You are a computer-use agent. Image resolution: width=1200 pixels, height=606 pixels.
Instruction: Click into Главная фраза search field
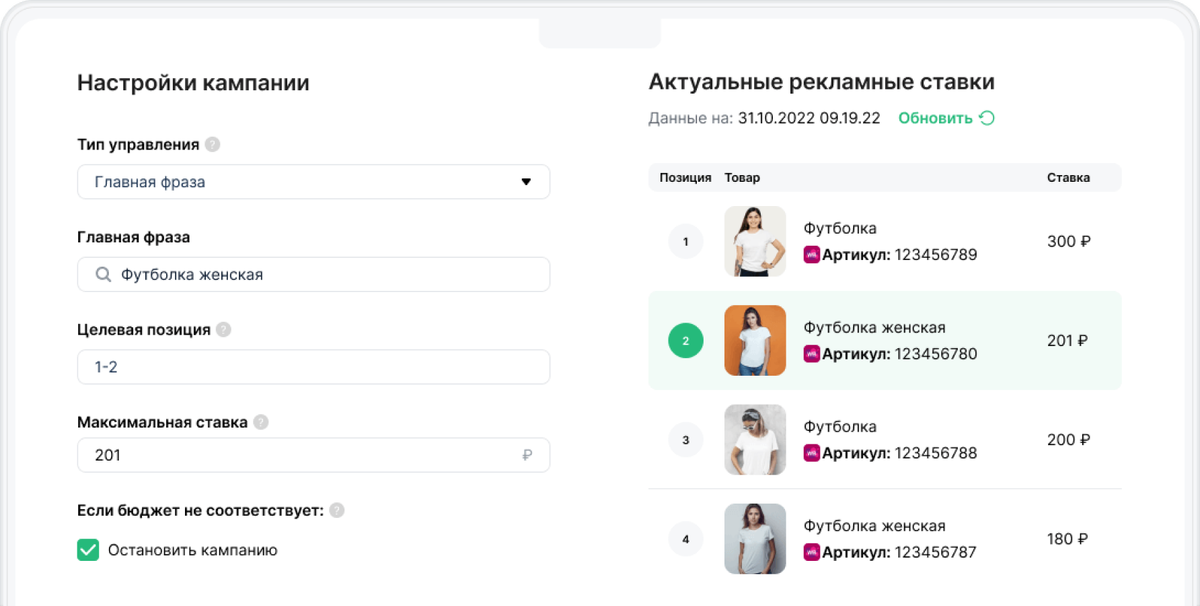pyautogui.click(x=313, y=274)
